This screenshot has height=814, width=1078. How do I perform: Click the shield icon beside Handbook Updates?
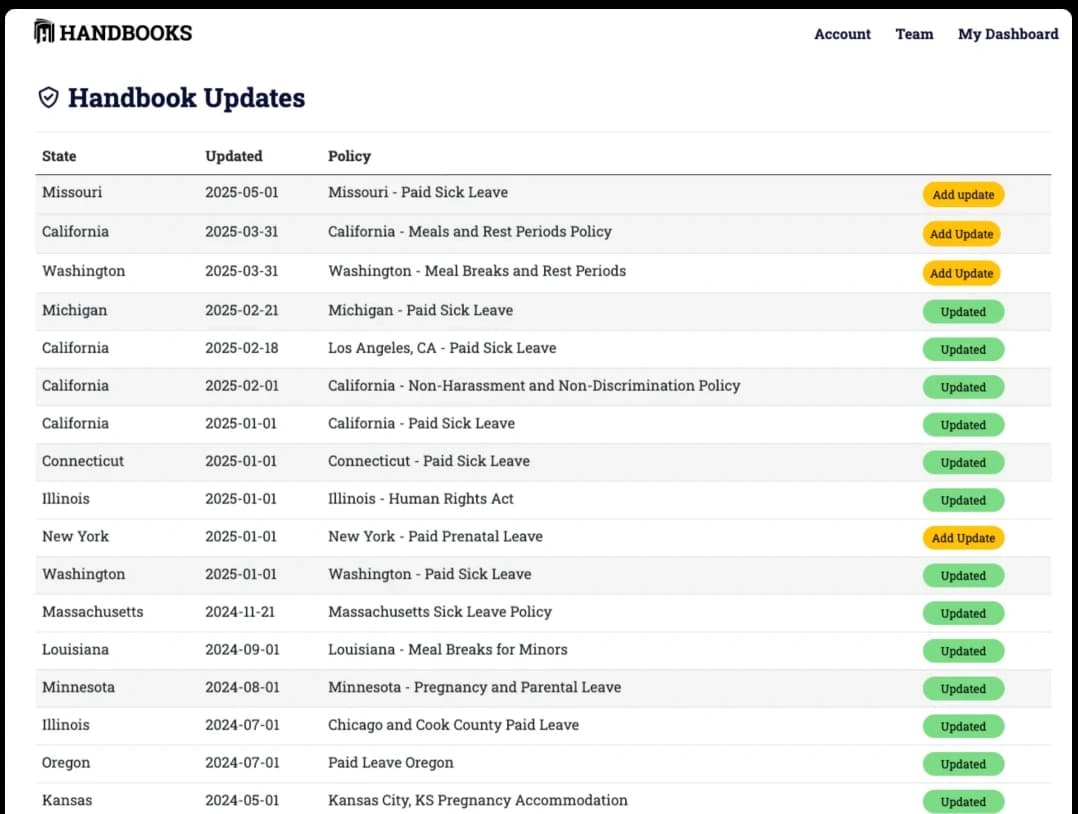(48, 98)
